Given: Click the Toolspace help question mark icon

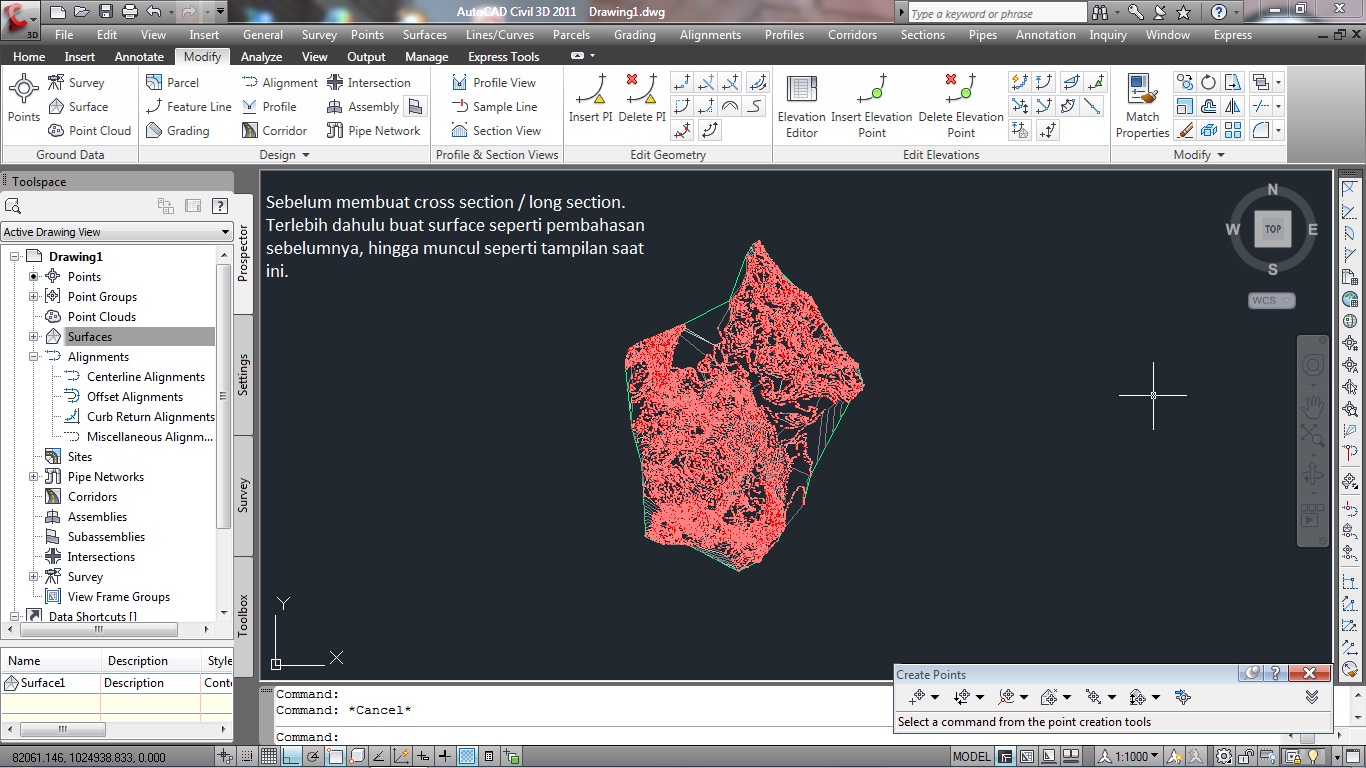Looking at the screenshot, I should (x=220, y=206).
